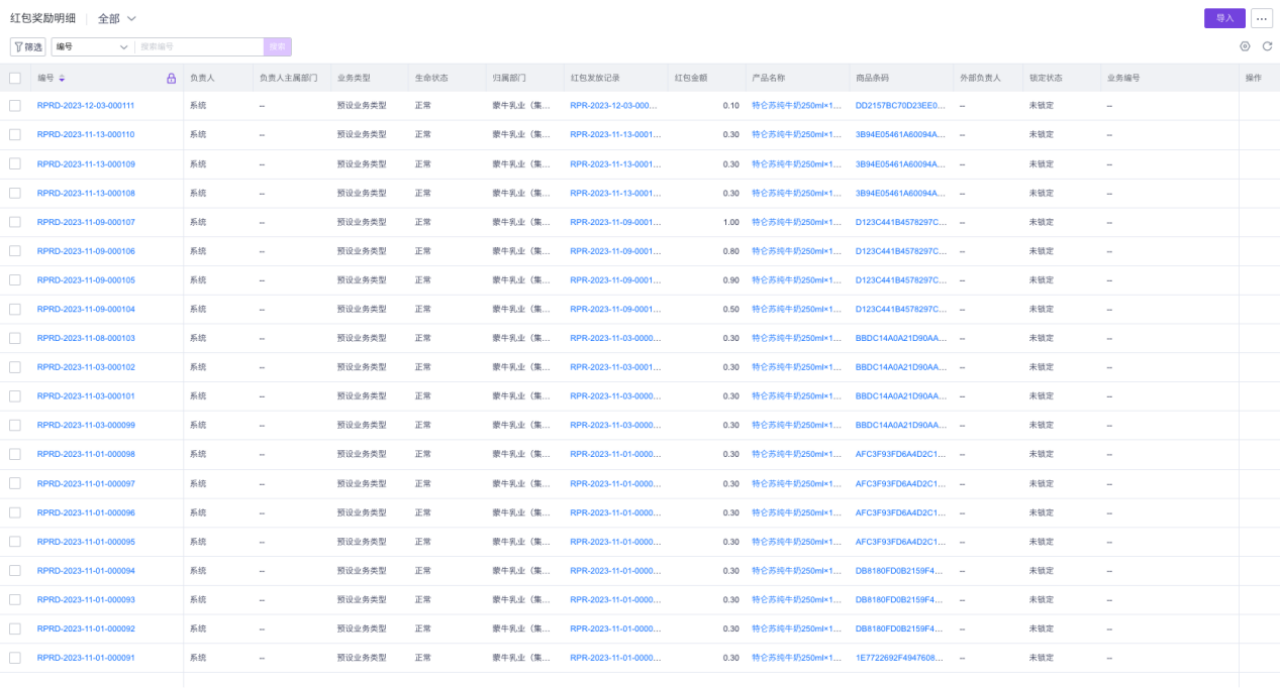
Task: Select amount 1.00 in row 000107
Action: (x=731, y=222)
